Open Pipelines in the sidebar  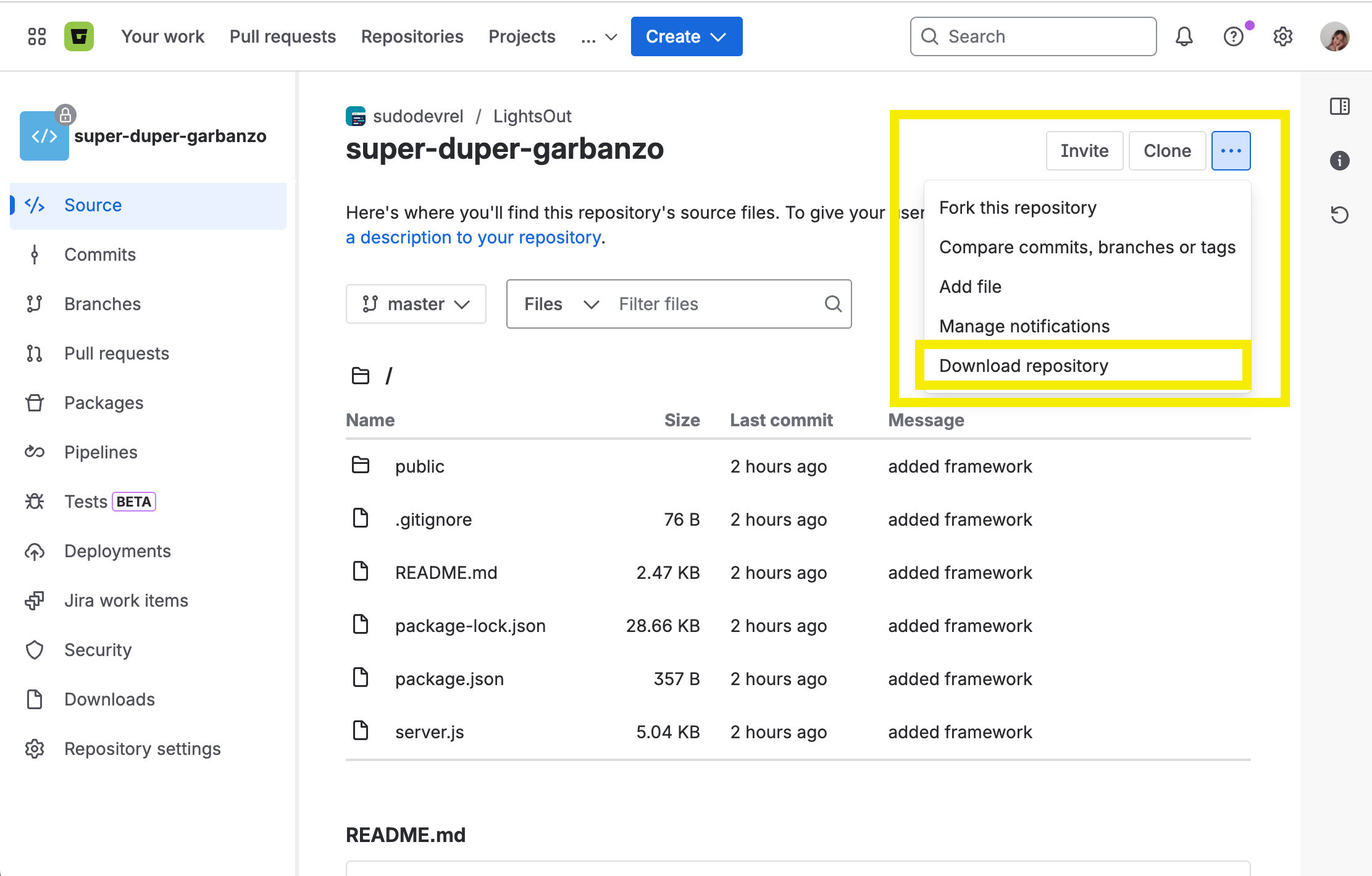point(101,452)
